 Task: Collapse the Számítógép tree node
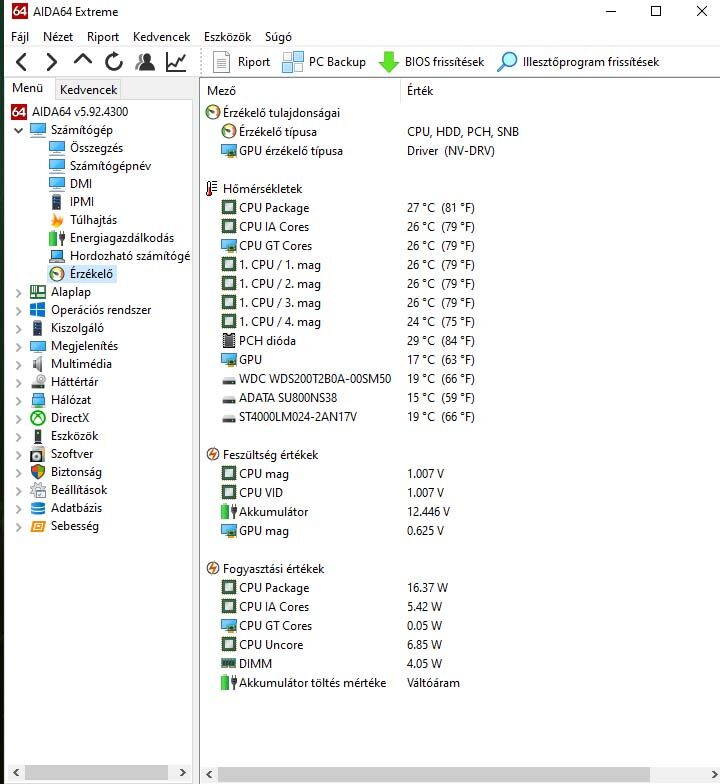coord(18,130)
